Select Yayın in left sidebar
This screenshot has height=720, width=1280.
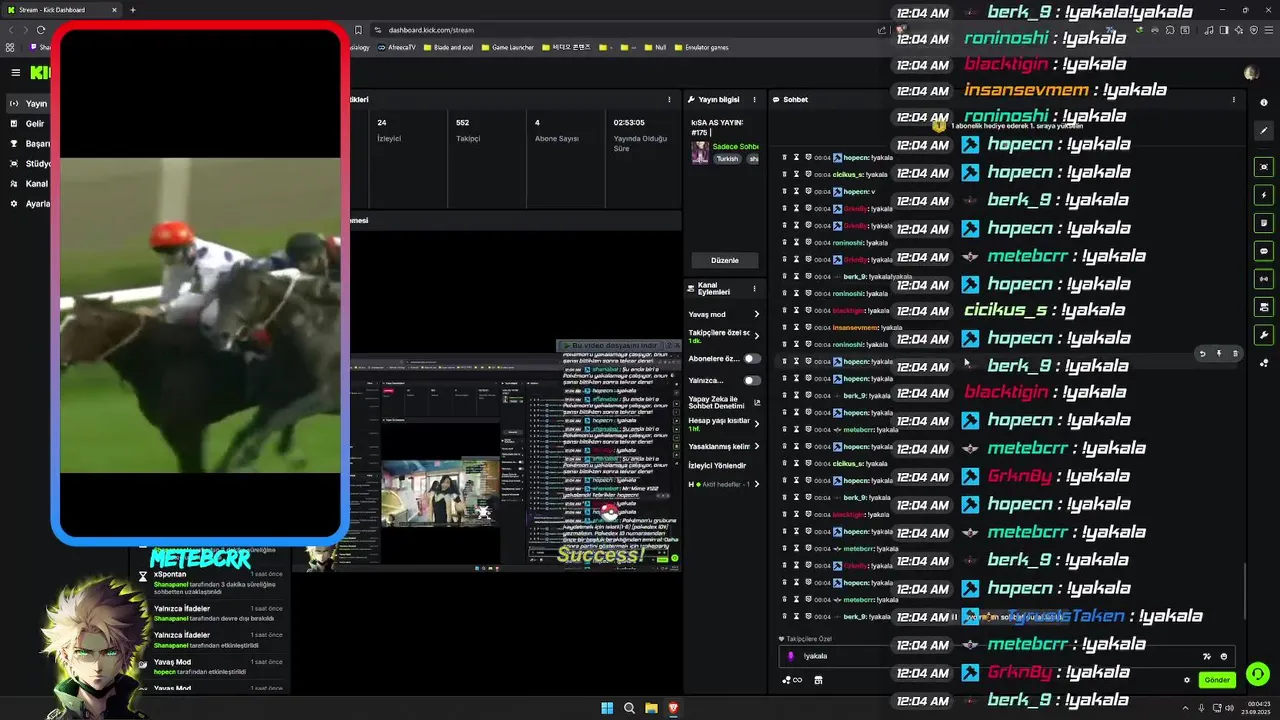[x=28, y=103]
